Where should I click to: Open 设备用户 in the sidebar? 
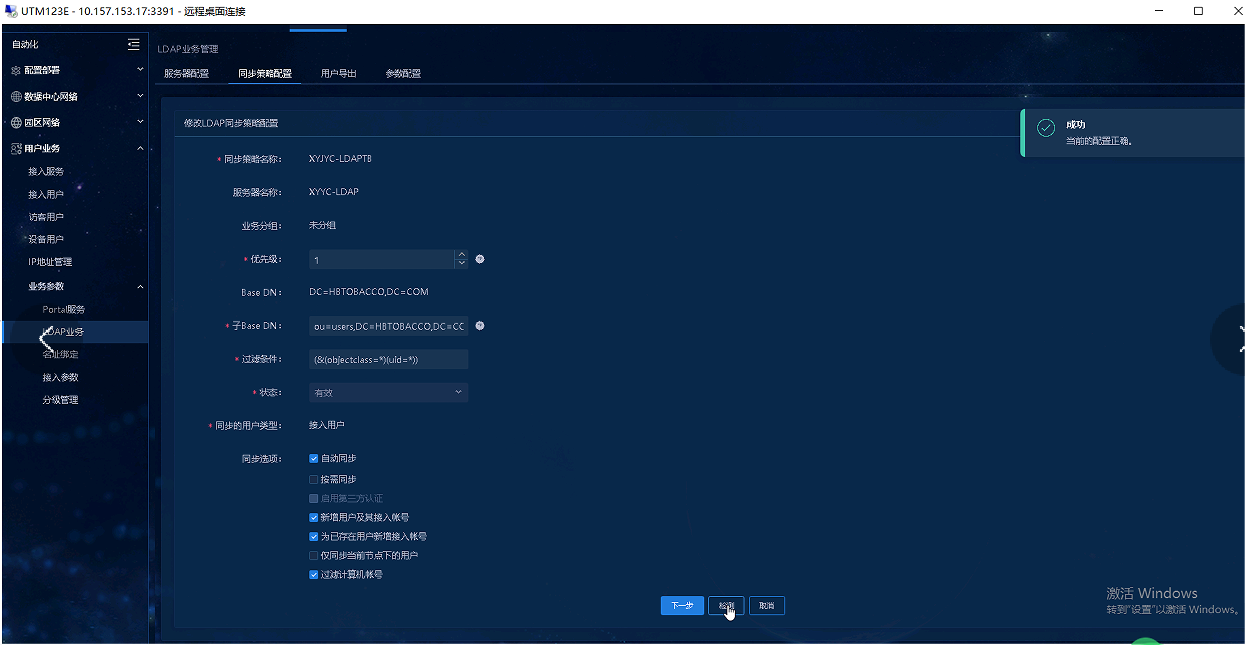point(46,240)
